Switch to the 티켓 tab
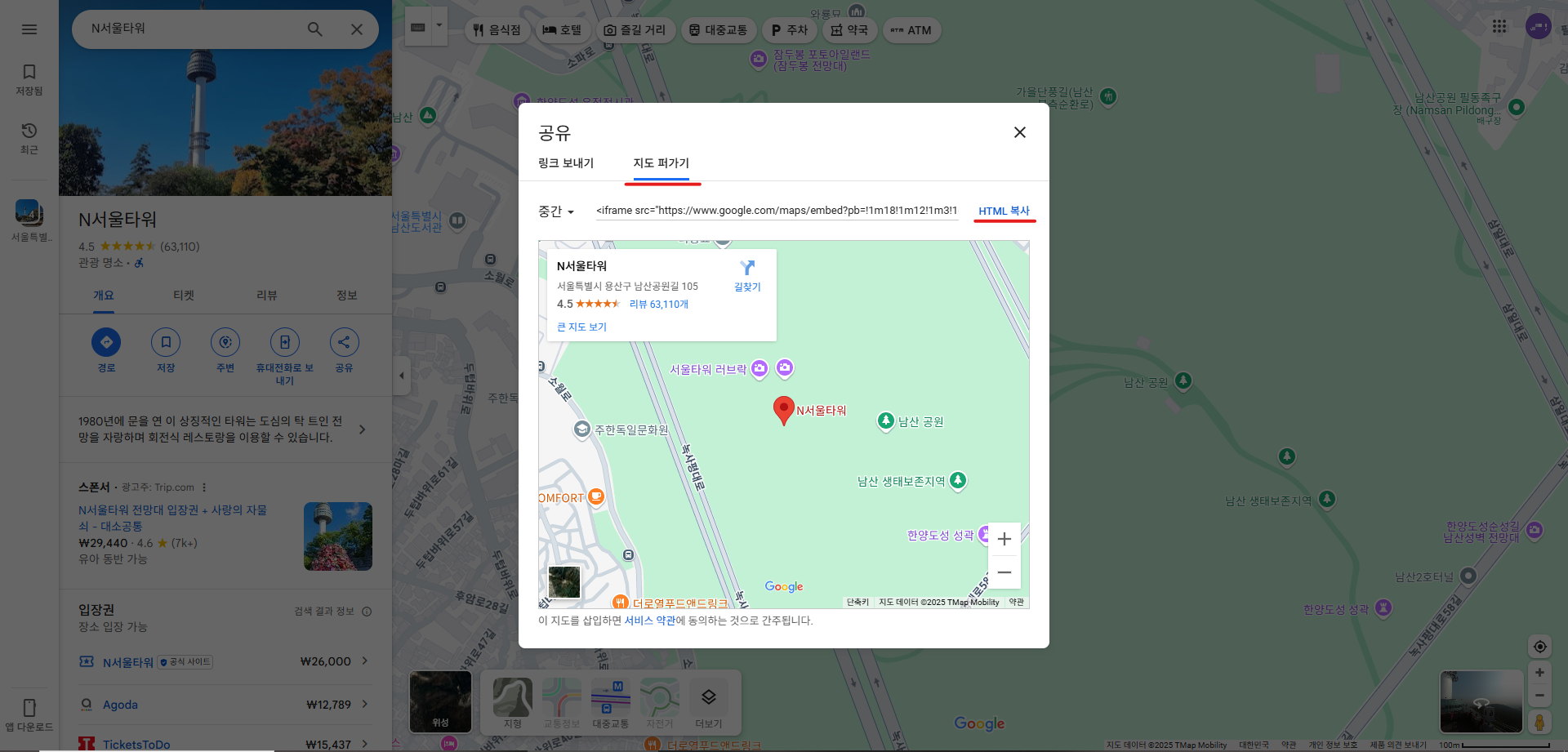The height and width of the screenshot is (752, 1568). click(x=184, y=295)
